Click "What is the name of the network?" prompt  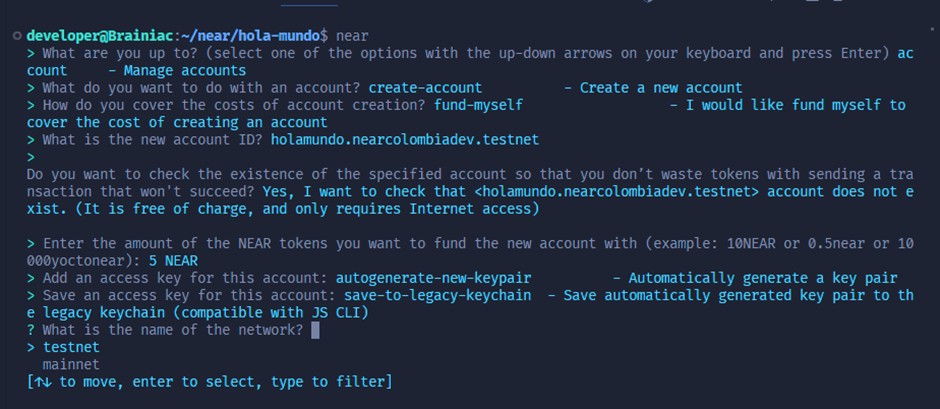click(173, 330)
